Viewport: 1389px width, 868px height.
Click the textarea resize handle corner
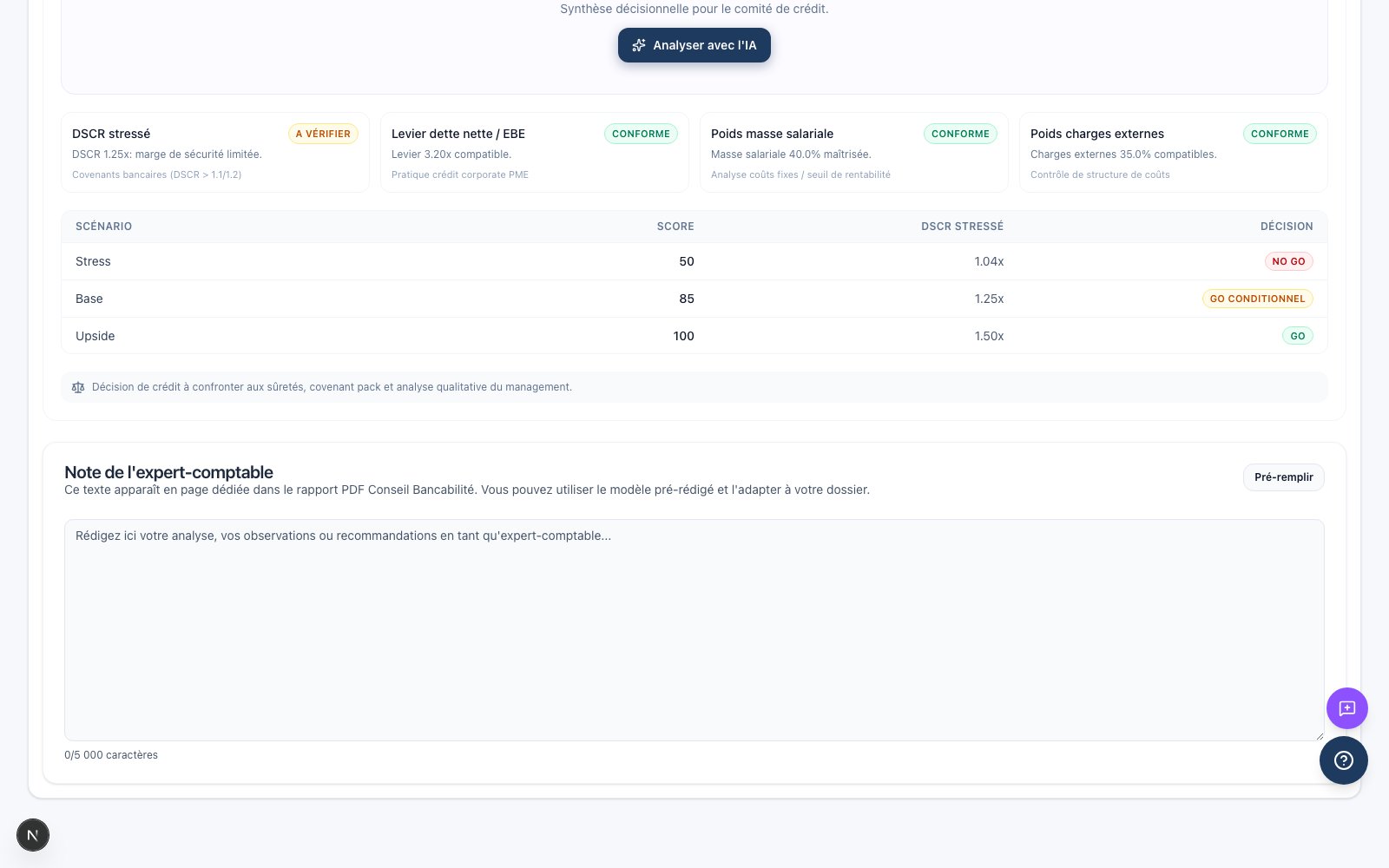point(1320,736)
